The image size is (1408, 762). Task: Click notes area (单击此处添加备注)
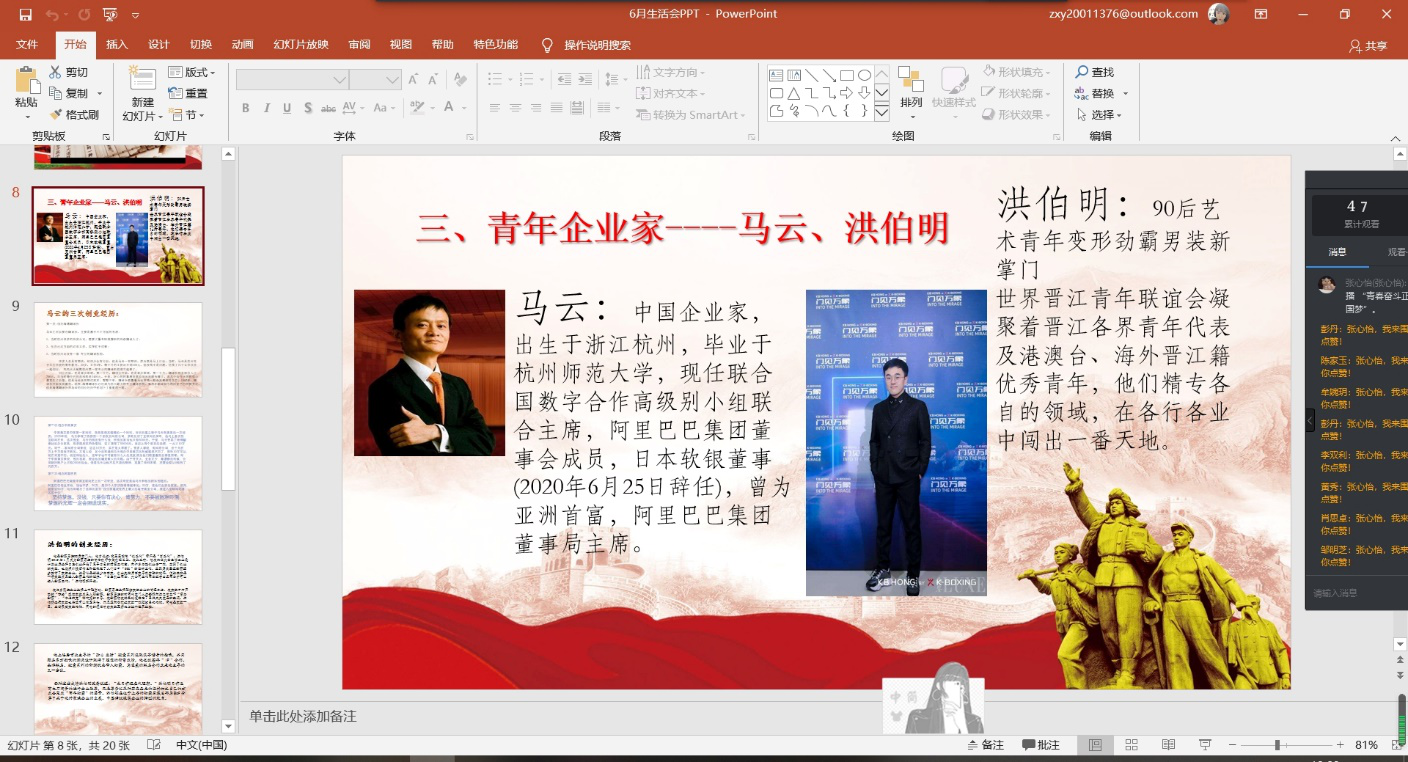(x=303, y=716)
